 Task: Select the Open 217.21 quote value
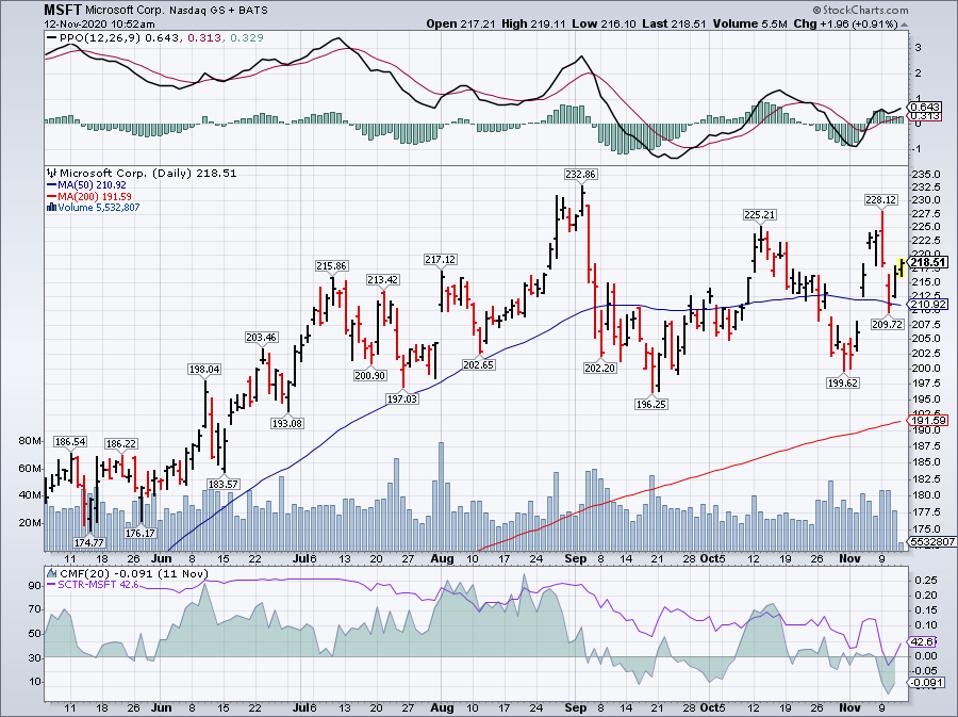point(461,24)
